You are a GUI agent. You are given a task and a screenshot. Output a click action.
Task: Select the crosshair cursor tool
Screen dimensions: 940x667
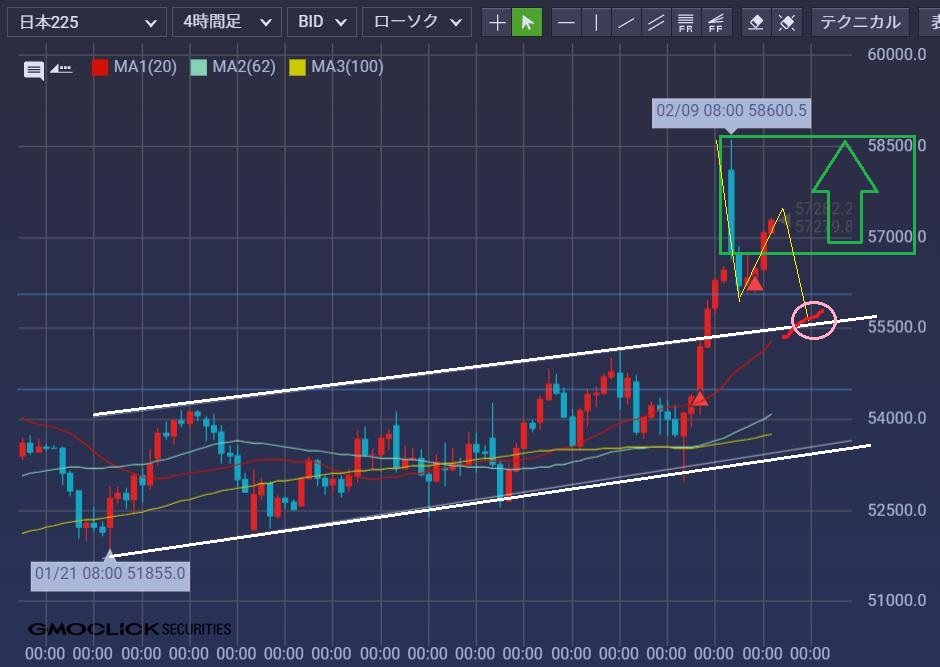click(496, 22)
